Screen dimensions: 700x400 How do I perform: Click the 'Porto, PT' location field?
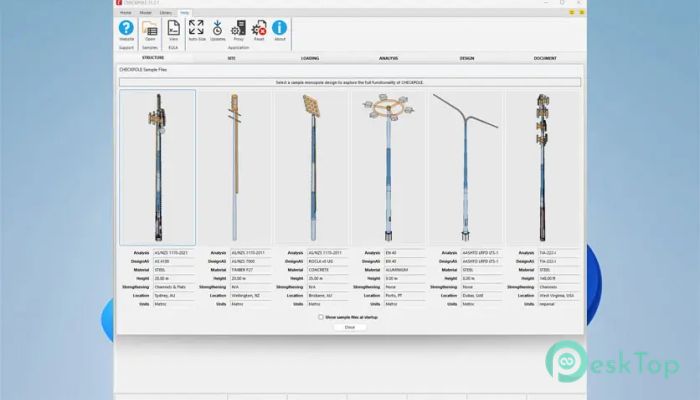405,296
